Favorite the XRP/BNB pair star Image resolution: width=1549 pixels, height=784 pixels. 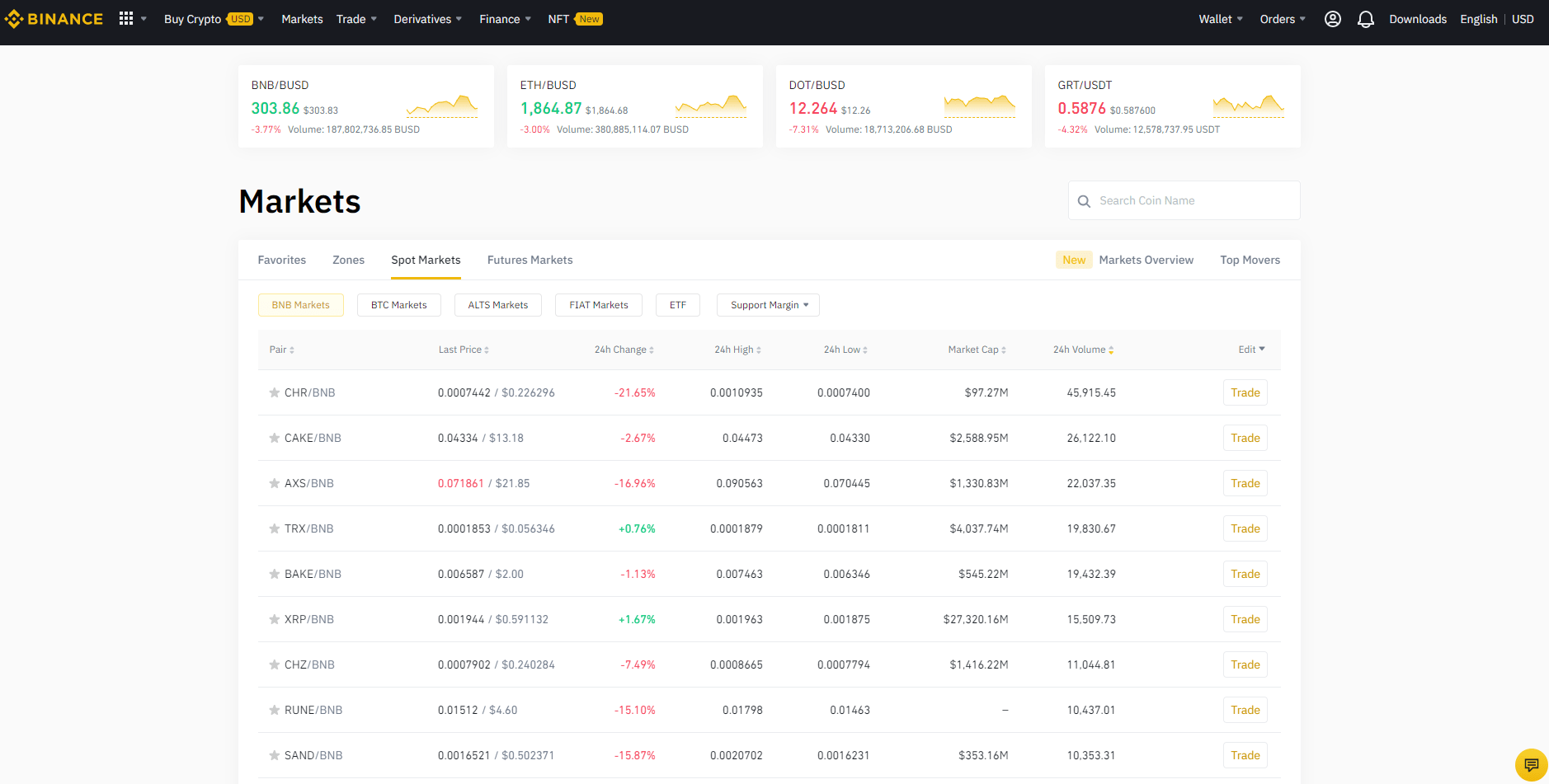275,619
